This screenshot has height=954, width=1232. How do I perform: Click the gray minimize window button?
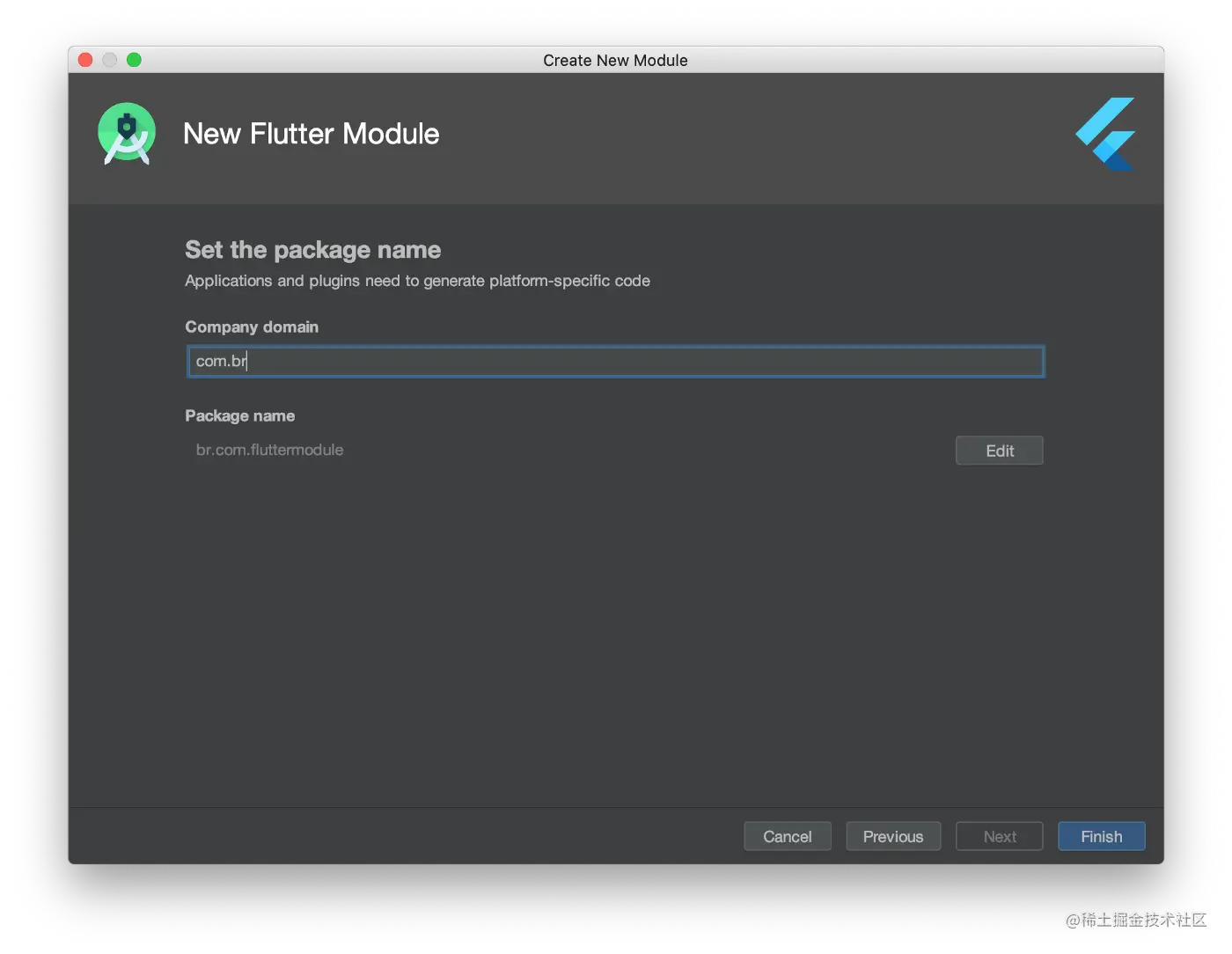[x=110, y=60]
